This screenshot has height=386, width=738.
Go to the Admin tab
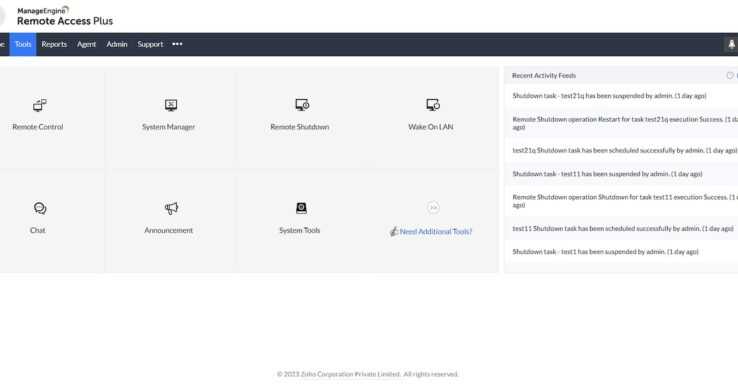(117, 44)
